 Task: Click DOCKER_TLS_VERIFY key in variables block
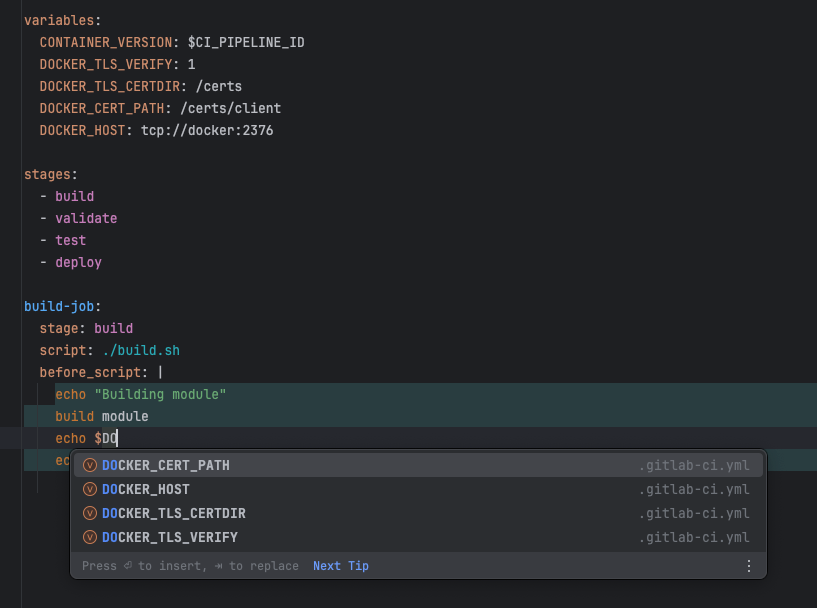tap(106, 64)
